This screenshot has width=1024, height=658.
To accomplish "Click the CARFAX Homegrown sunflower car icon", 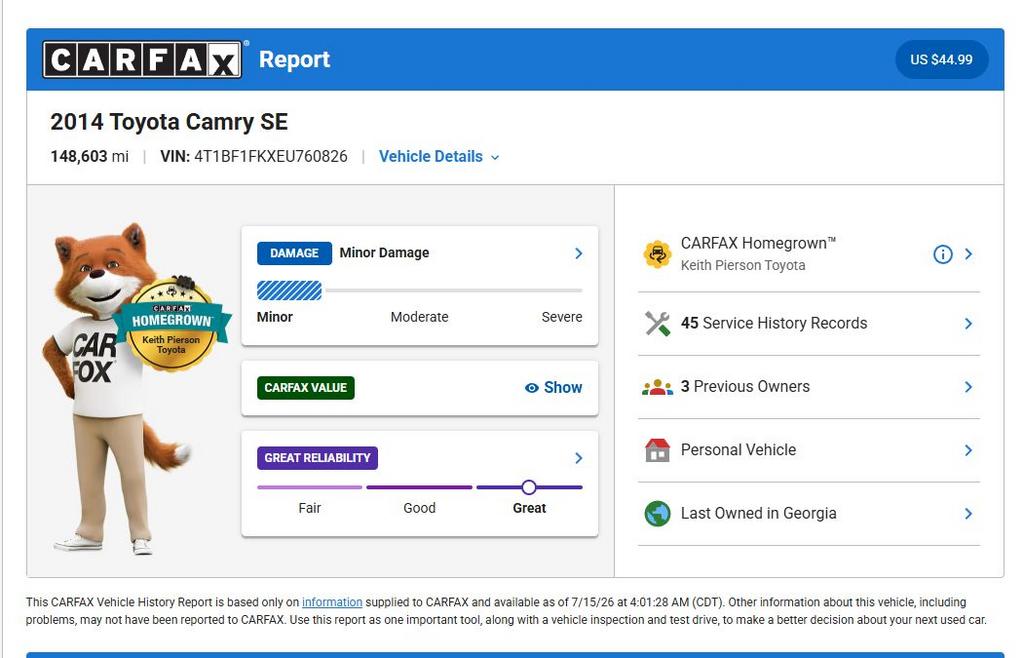I will (657, 254).
